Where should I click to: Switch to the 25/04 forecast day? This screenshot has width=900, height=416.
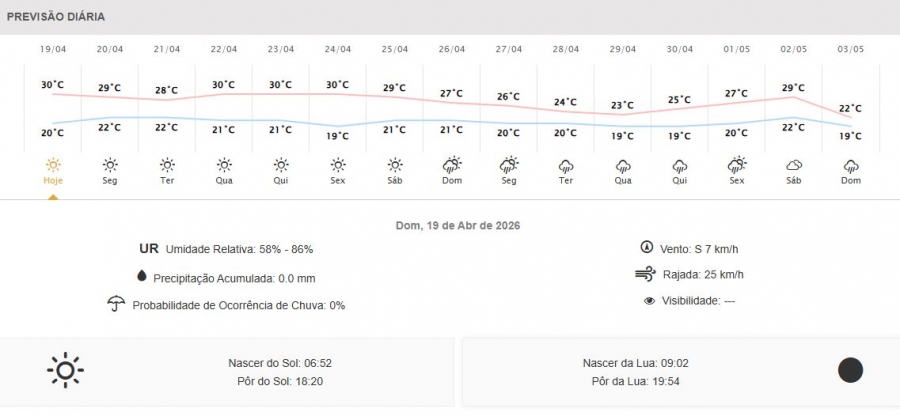395,49
